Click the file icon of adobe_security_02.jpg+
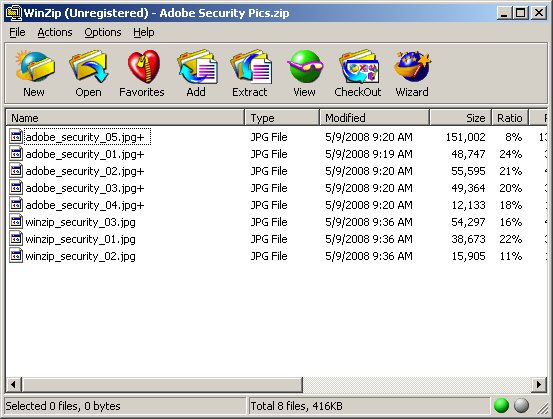This screenshot has height=419, width=553. pyautogui.click(x=16, y=171)
